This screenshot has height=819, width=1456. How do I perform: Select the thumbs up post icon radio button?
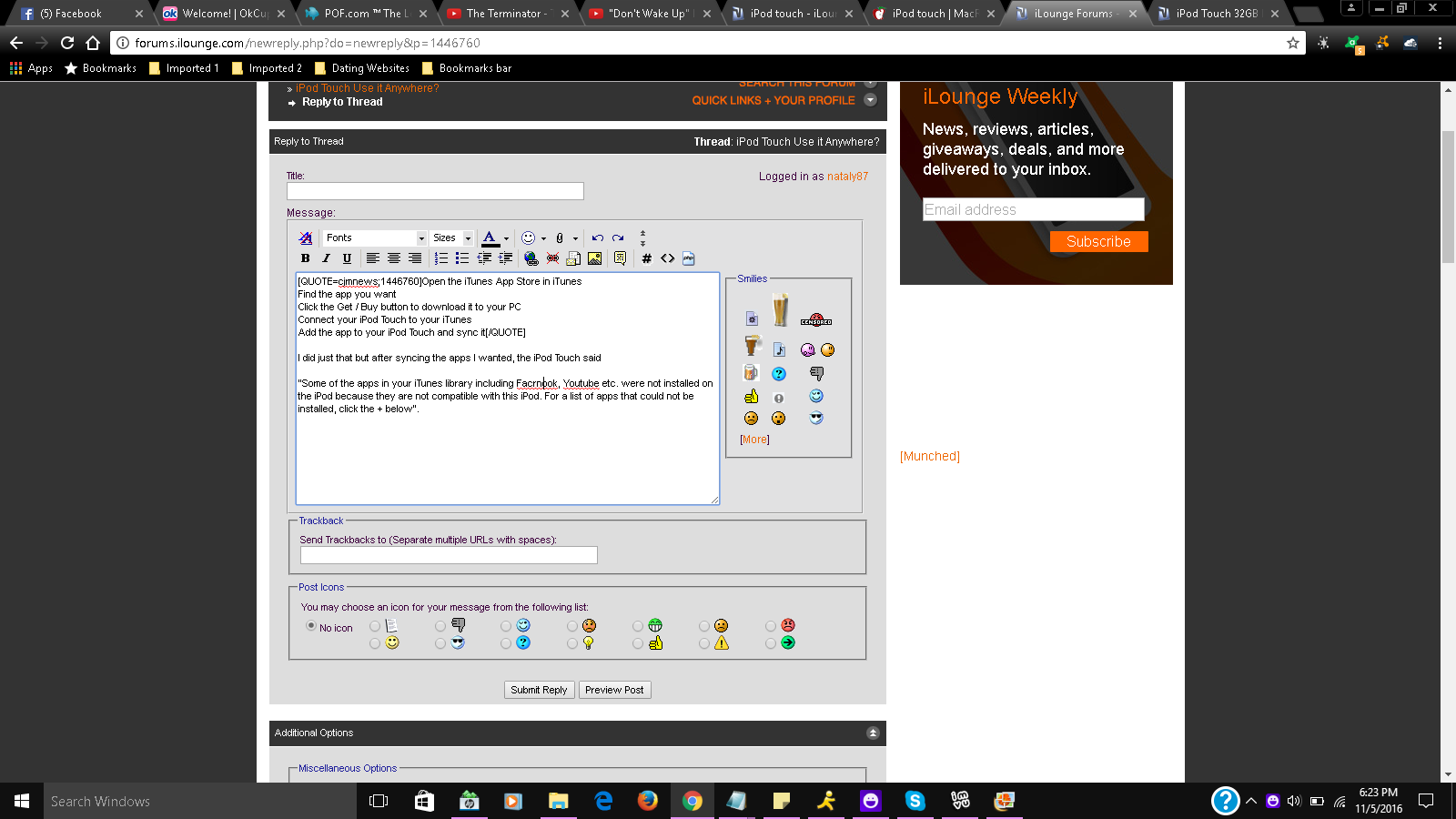[638, 643]
